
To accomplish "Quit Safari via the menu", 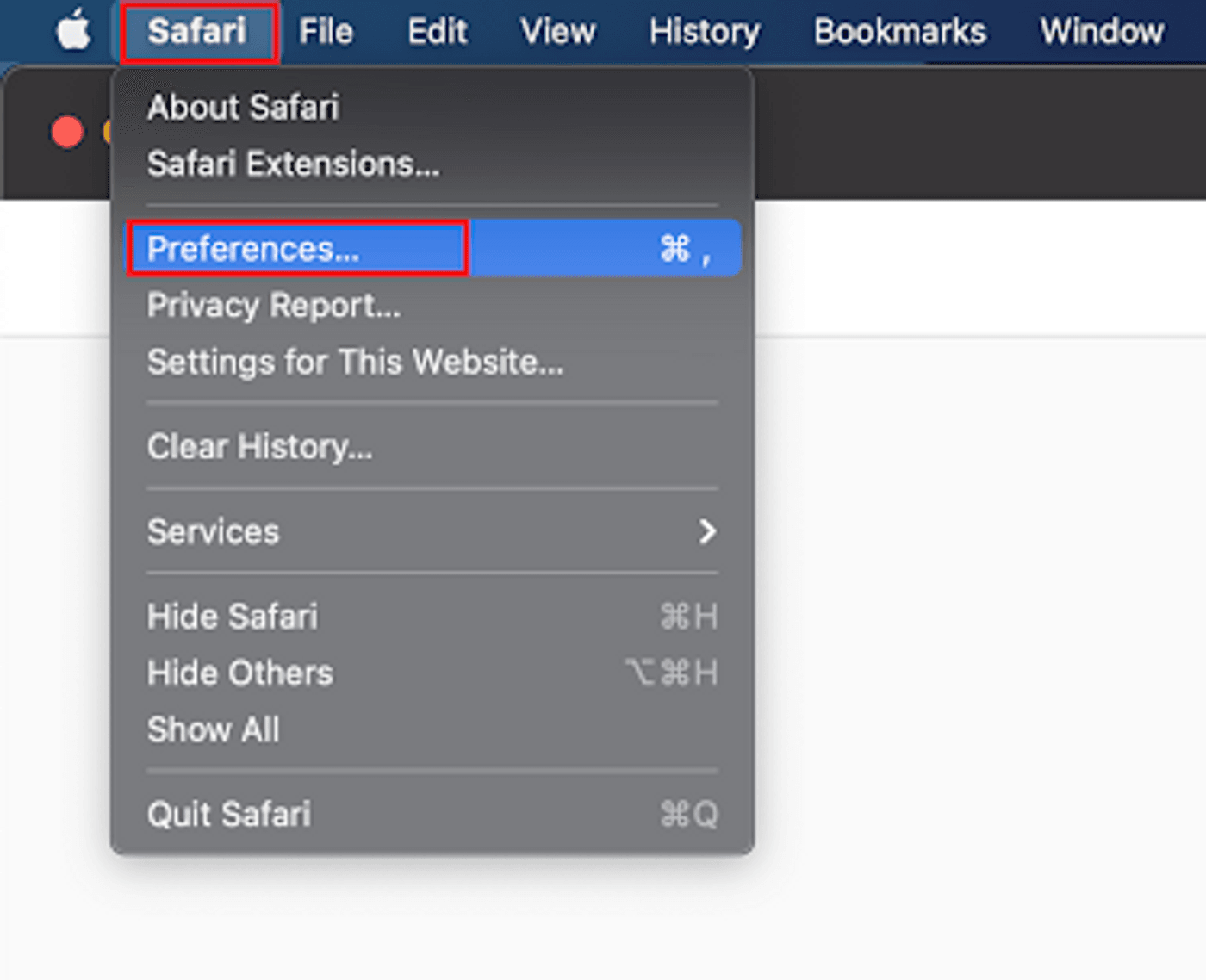I will click(228, 814).
